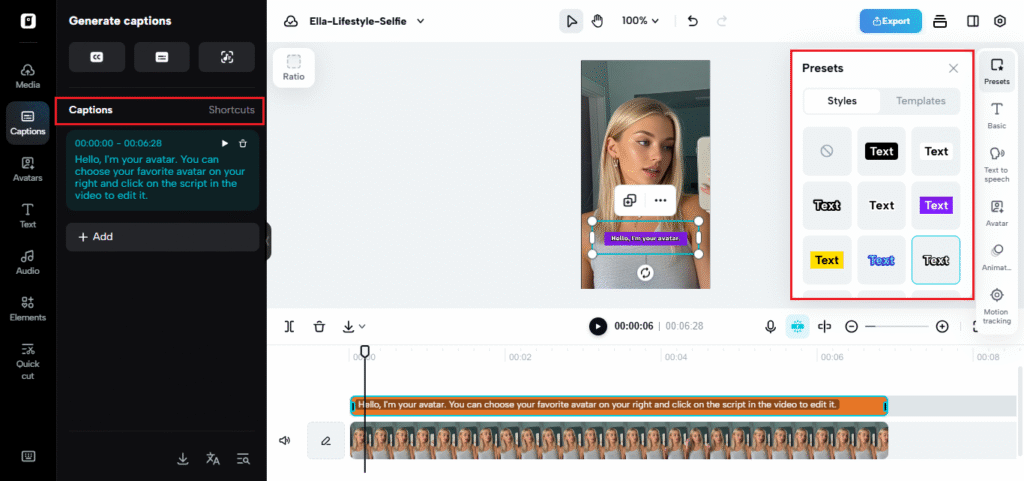Toggle the timeline snapping magnet button
Viewport: 1024px width, 481px height.
tap(797, 326)
